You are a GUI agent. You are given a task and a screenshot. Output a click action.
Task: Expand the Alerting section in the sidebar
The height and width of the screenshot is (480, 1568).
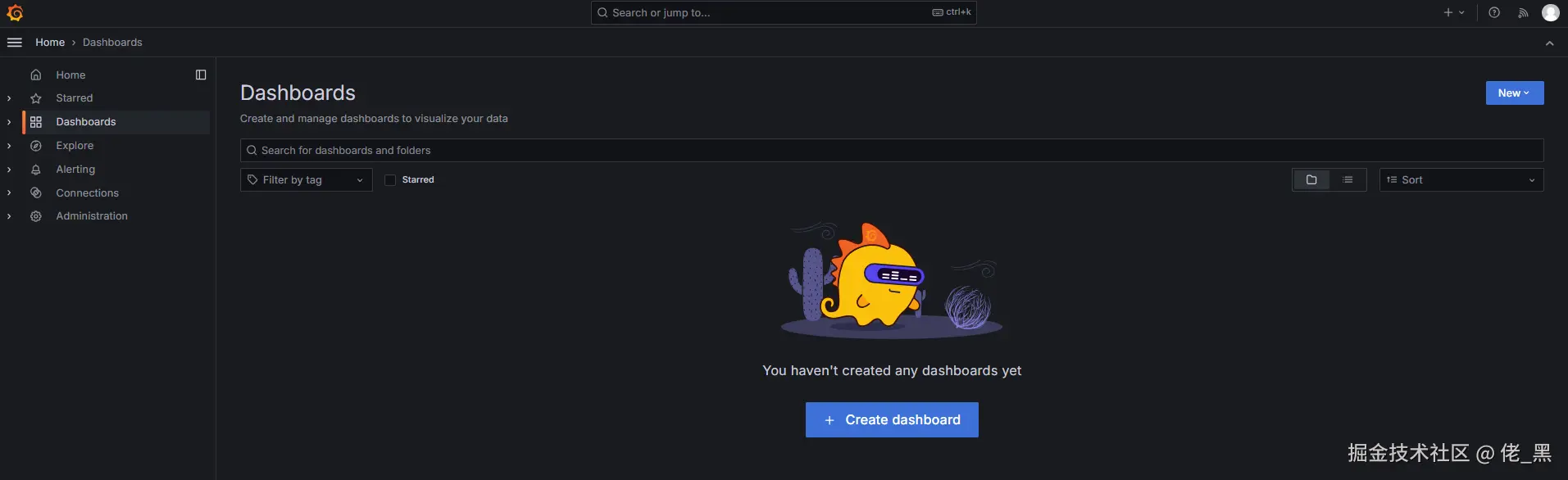click(9, 170)
